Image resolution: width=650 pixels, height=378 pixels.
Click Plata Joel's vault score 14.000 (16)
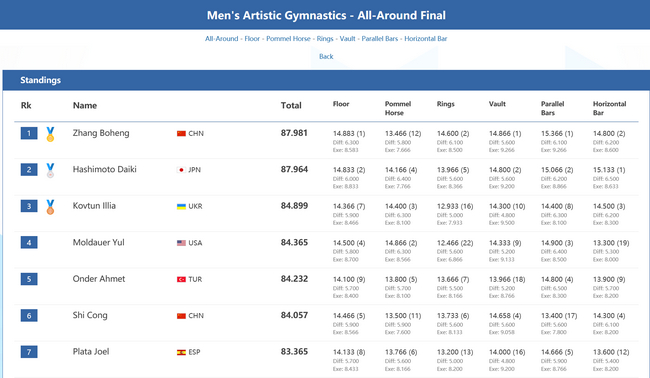(x=507, y=352)
